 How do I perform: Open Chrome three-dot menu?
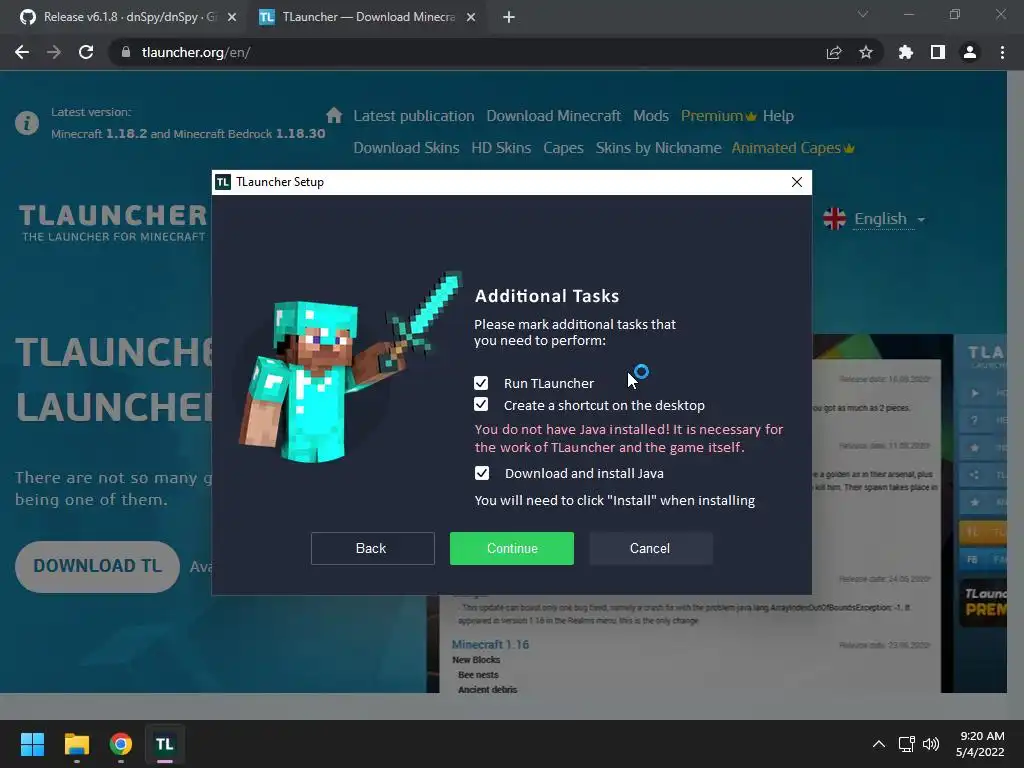click(x=1002, y=52)
